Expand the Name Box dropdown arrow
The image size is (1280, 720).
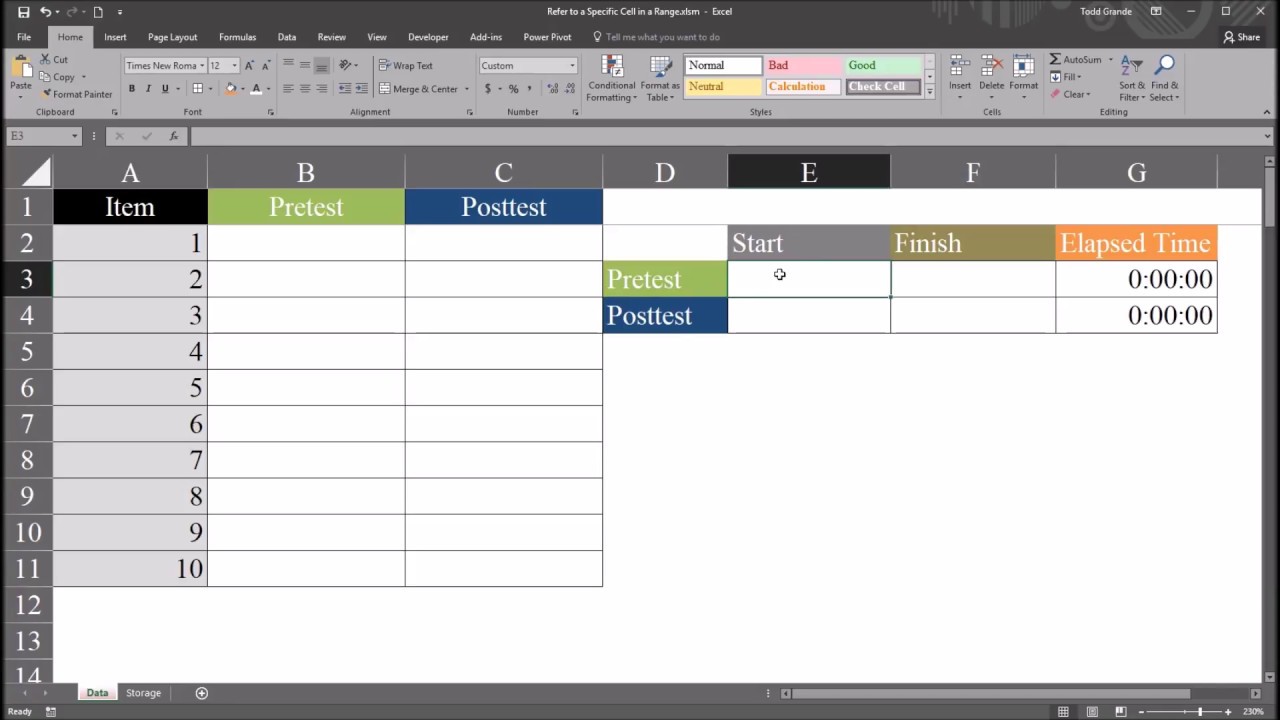point(74,136)
